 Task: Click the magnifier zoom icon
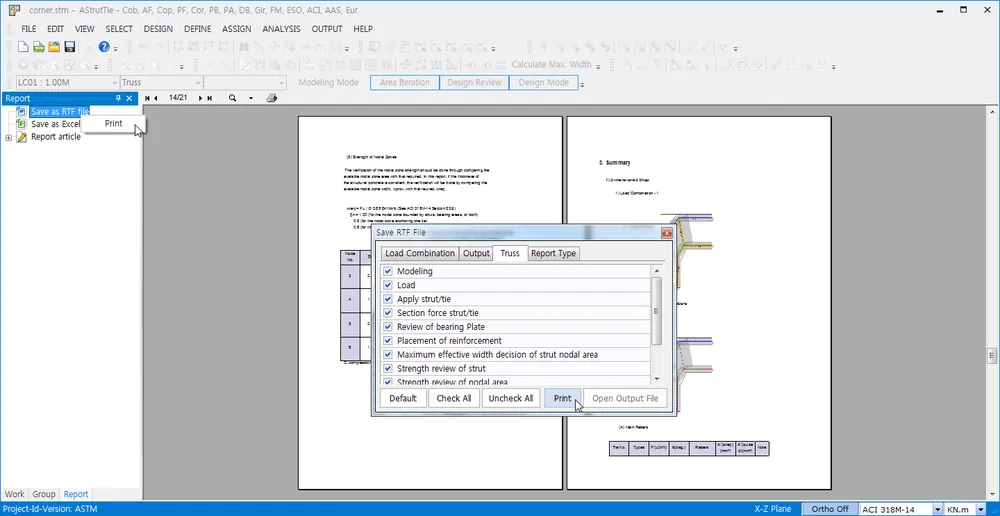(x=233, y=98)
